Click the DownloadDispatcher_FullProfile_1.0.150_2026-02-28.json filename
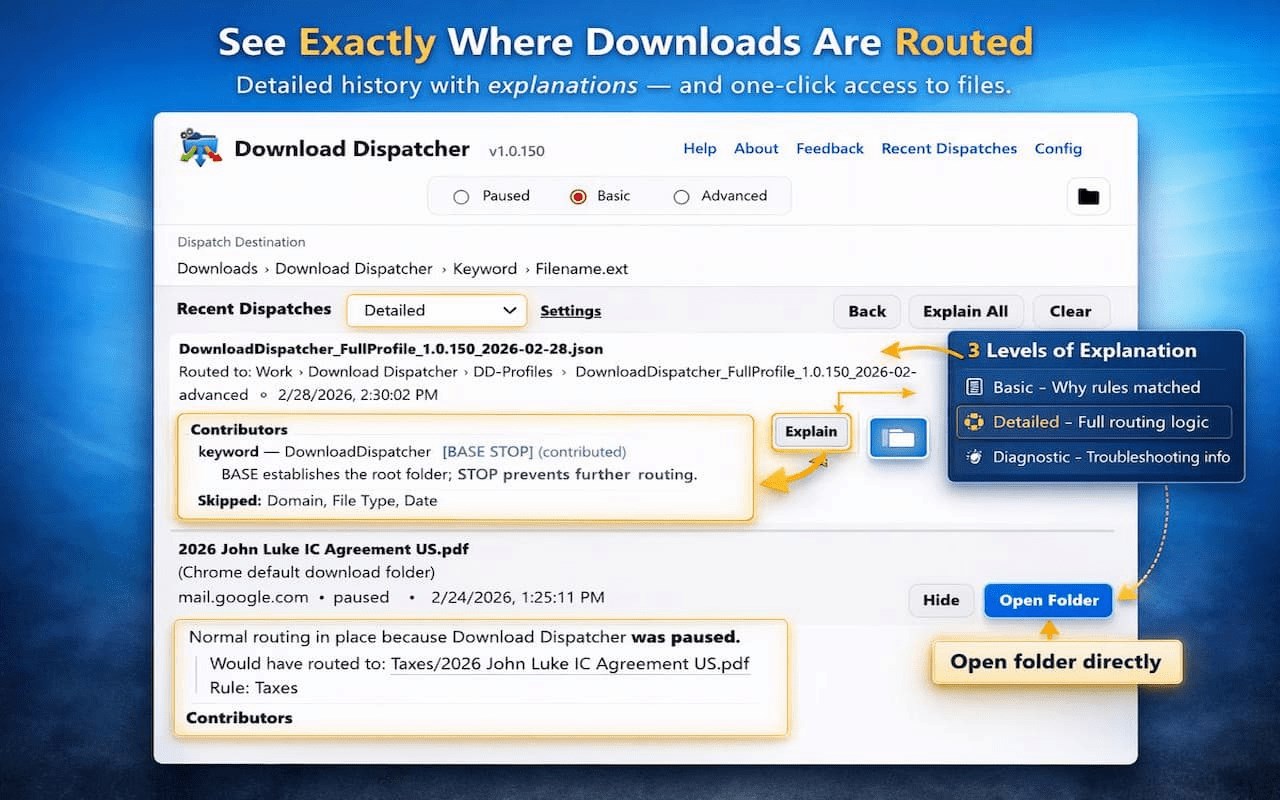The image size is (1280, 800). [x=391, y=349]
